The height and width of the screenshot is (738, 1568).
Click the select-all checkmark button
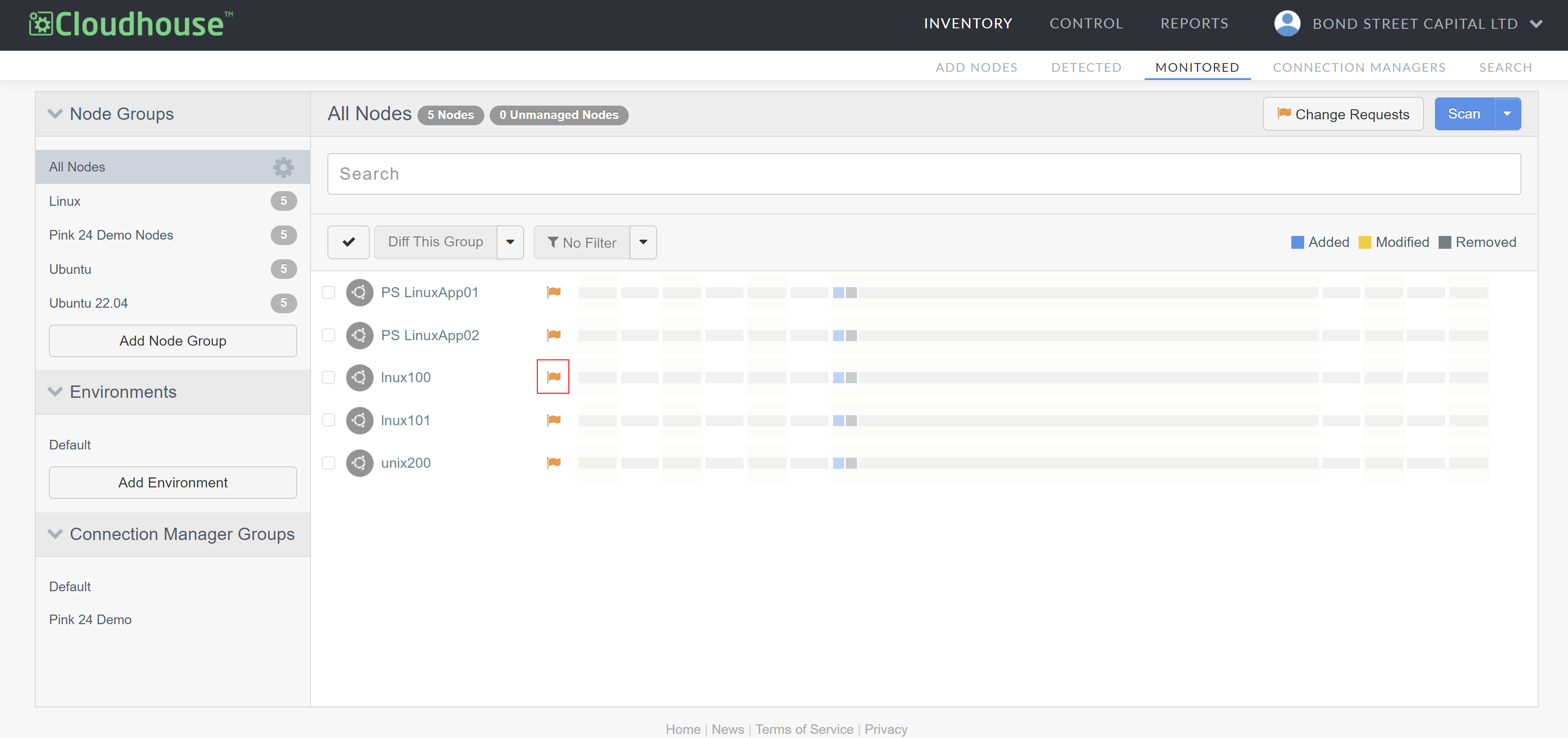tap(348, 242)
